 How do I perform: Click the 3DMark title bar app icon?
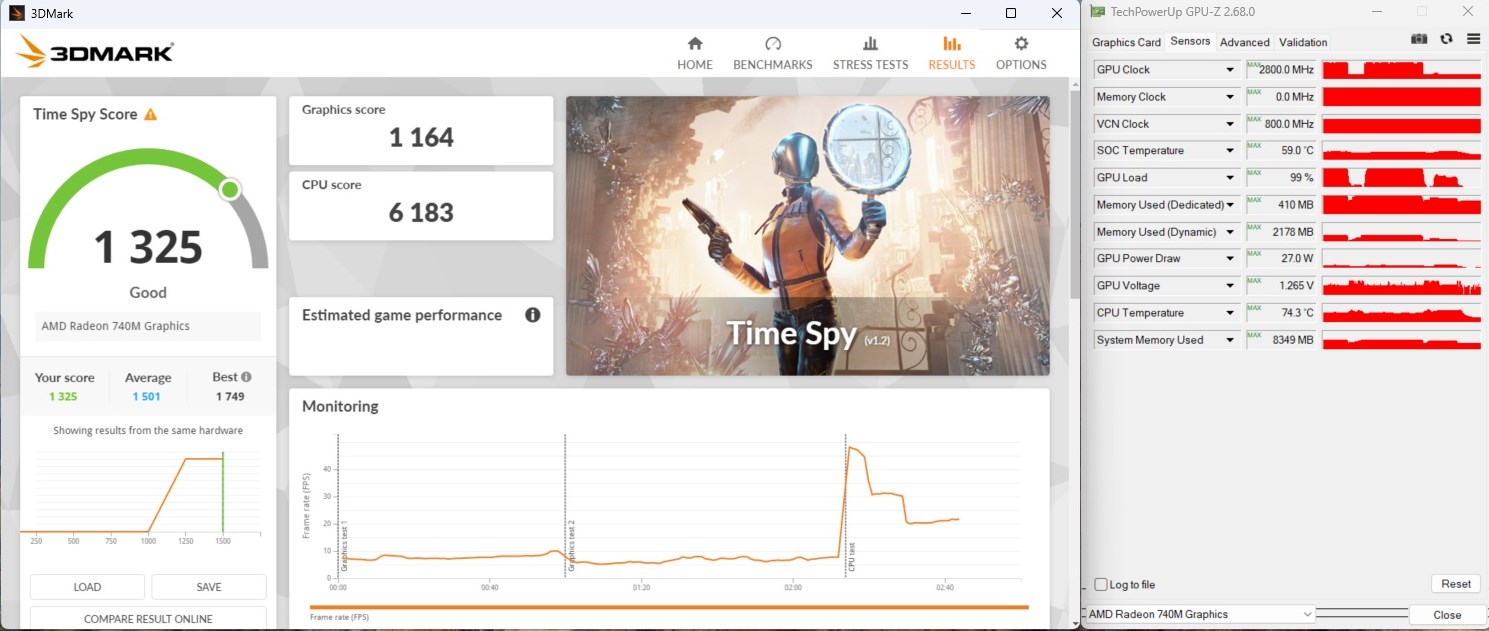[17, 13]
